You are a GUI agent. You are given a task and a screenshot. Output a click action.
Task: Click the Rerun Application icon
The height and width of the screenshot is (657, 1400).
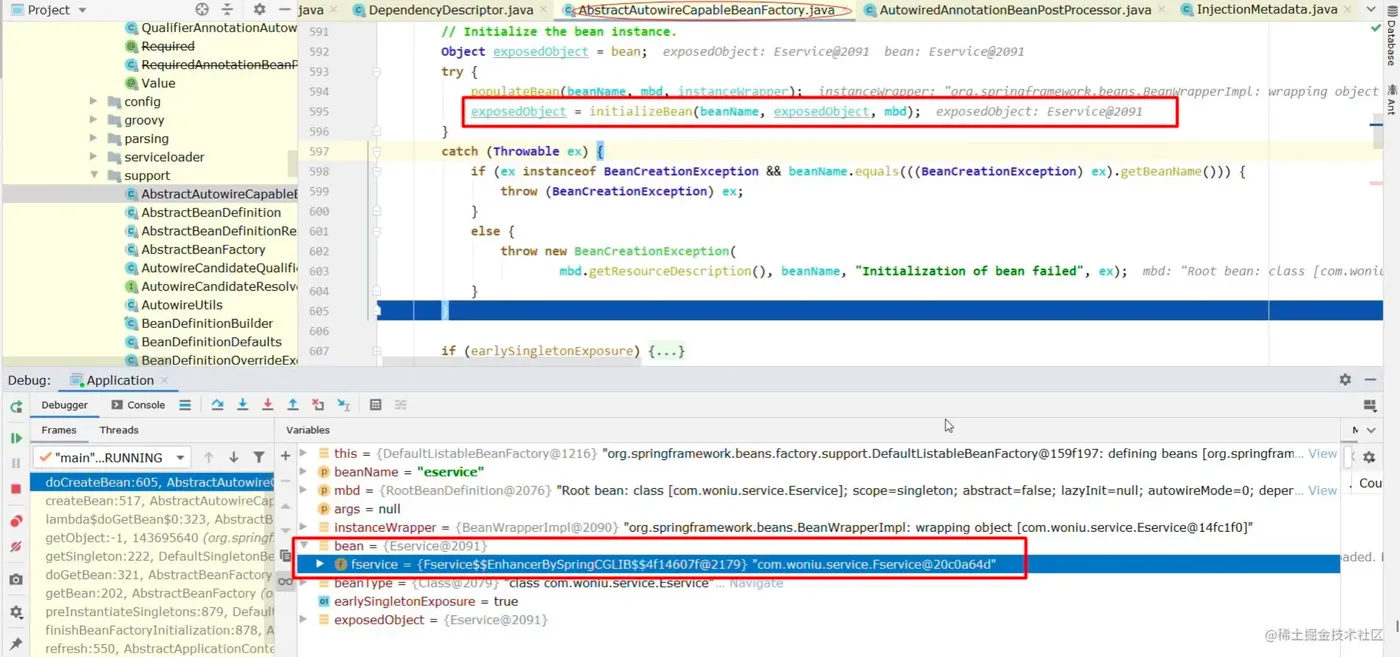16,407
